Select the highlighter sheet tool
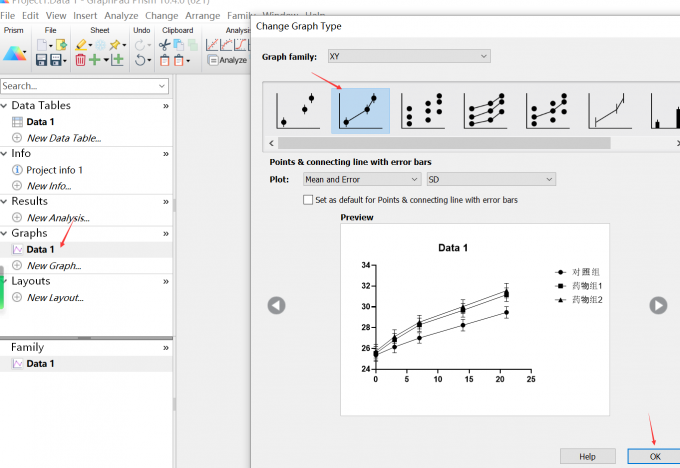 coord(81,45)
